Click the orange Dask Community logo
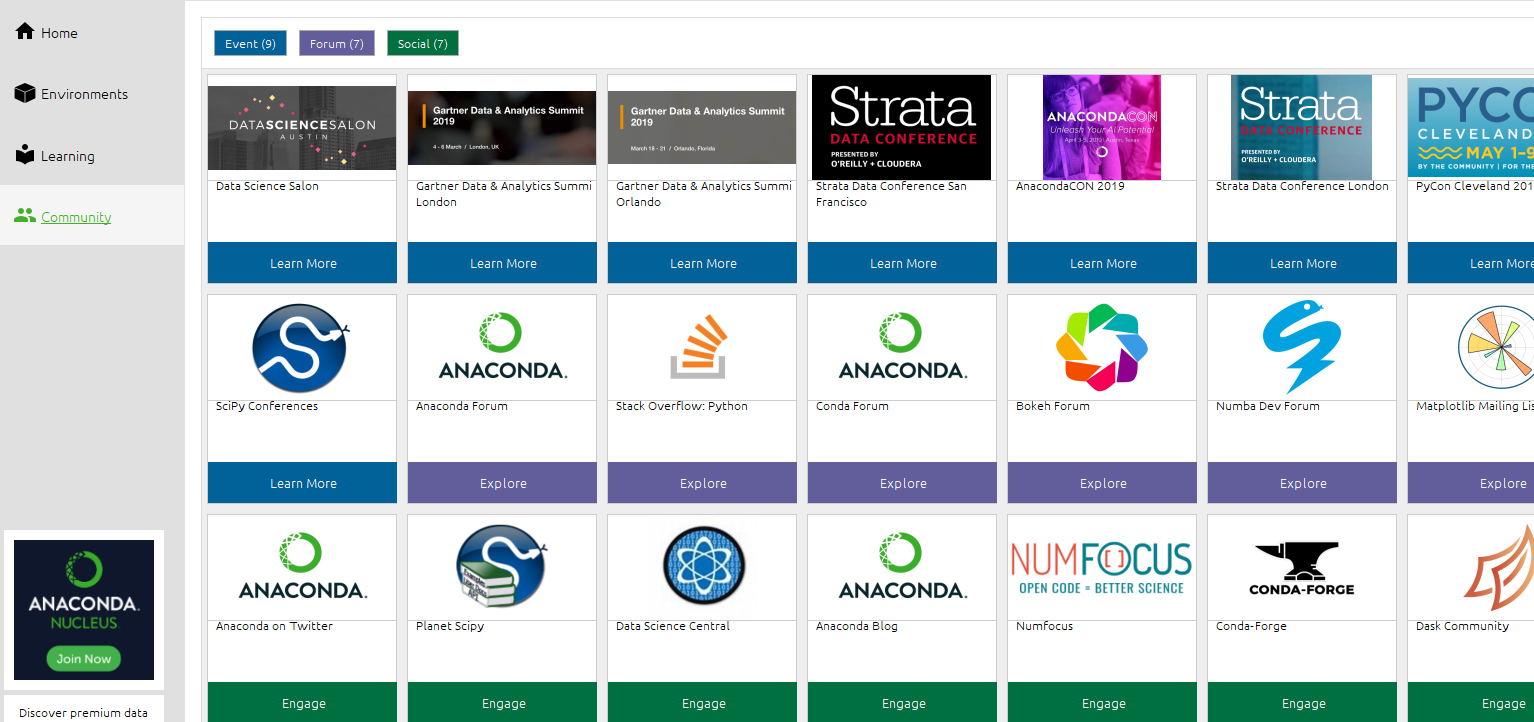The width and height of the screenshot is (1534, 722). (x=1499, y=568)
